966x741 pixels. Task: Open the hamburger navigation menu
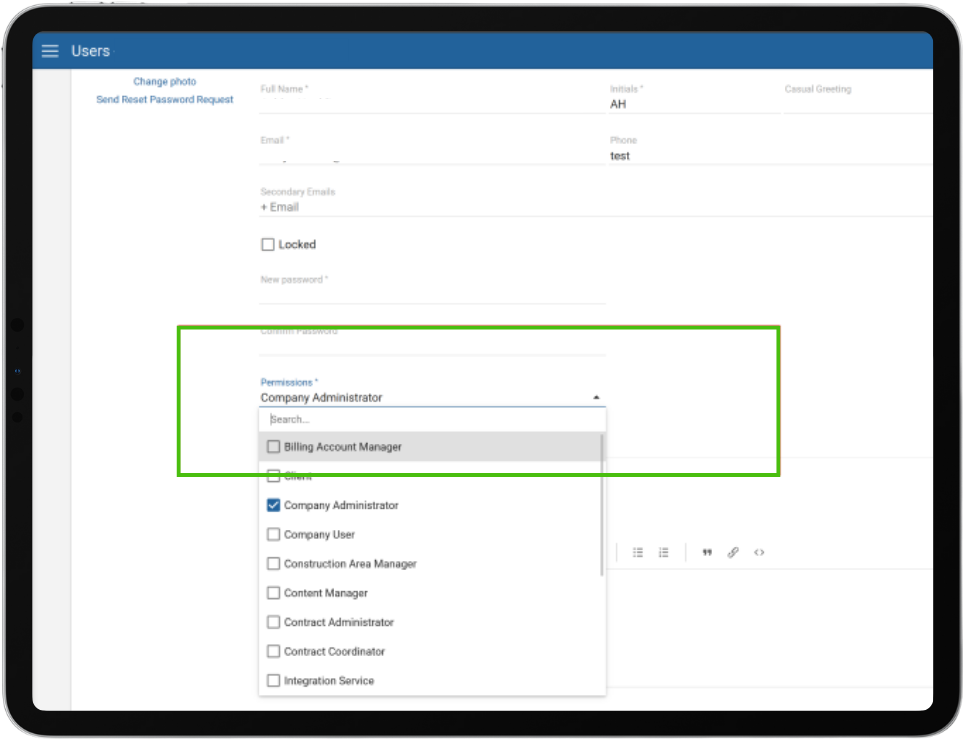tap(50, 51)
